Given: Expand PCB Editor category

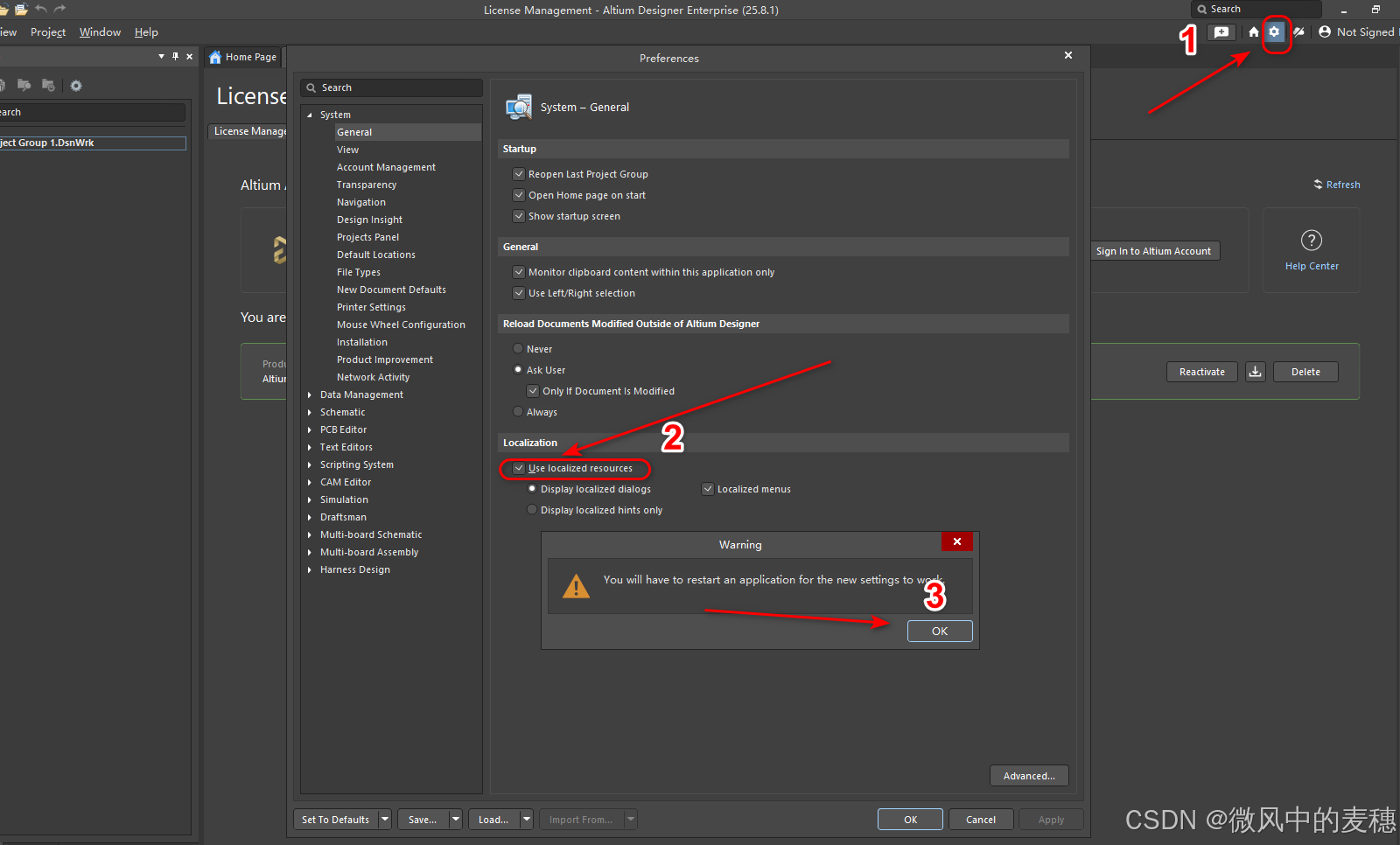Looking at the screenshot, I should point(309,429).
